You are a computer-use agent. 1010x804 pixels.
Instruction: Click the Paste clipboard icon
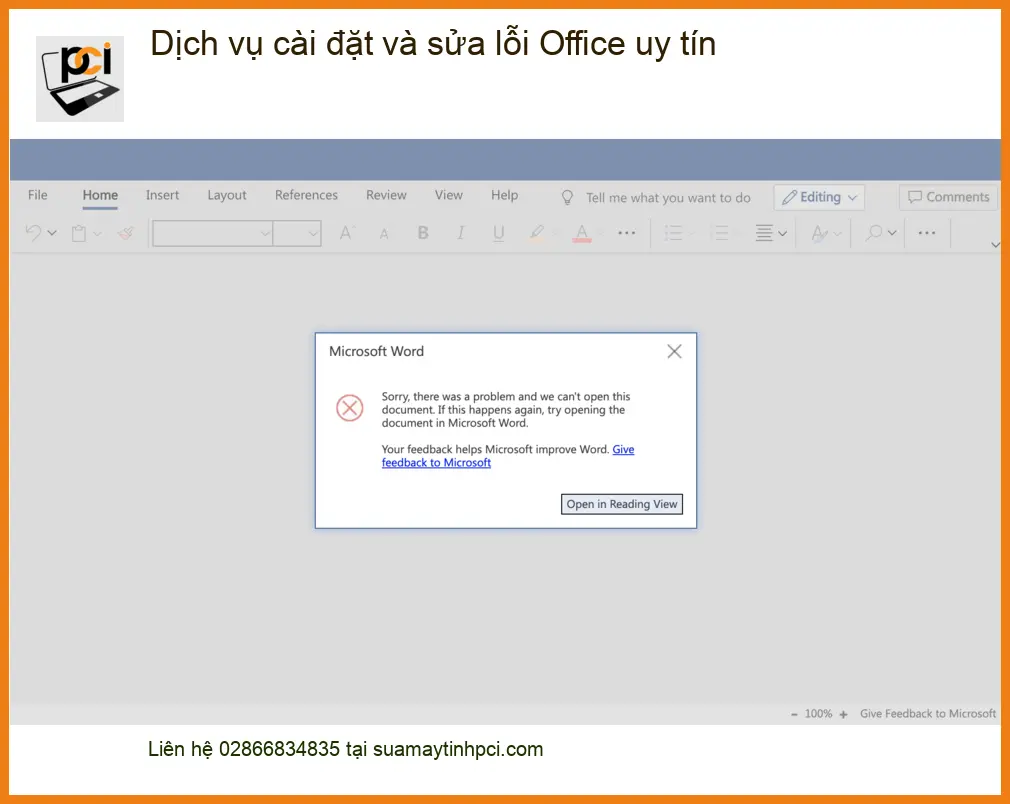[79, 233]
